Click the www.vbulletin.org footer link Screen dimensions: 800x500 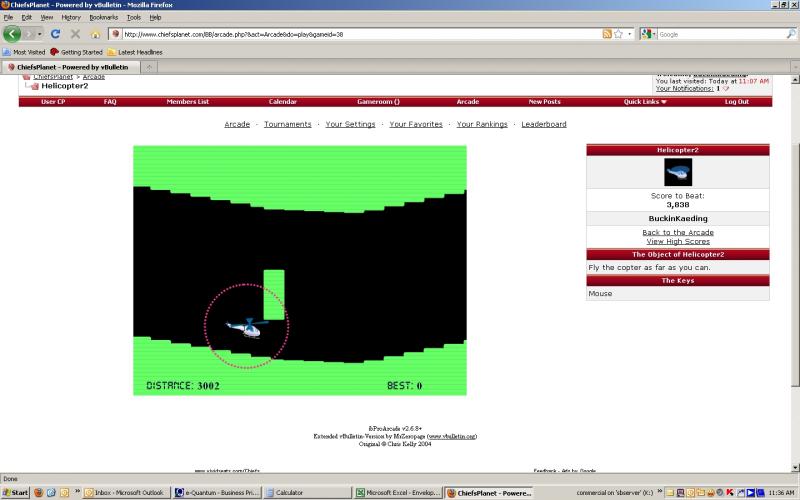[452, 436]
